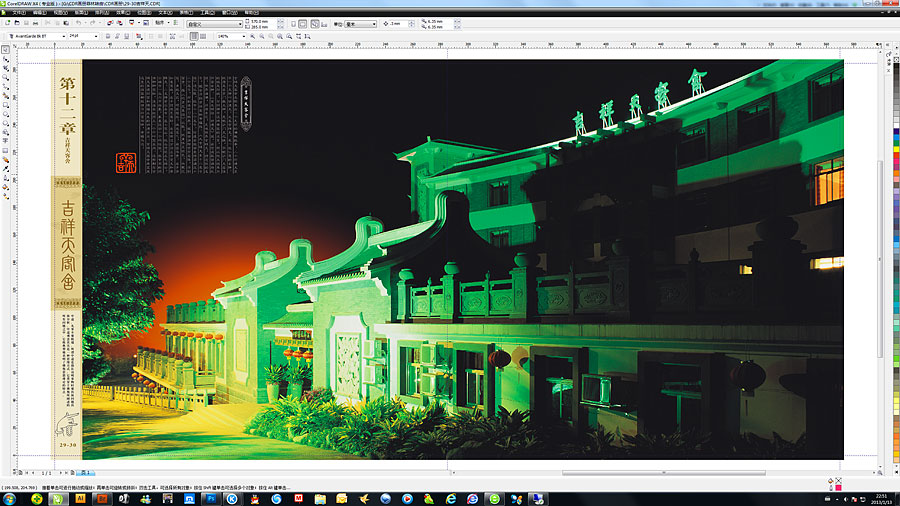Select the Pick tool in the toolbox
Screen dimensions: 900x506
click(6, 50)
